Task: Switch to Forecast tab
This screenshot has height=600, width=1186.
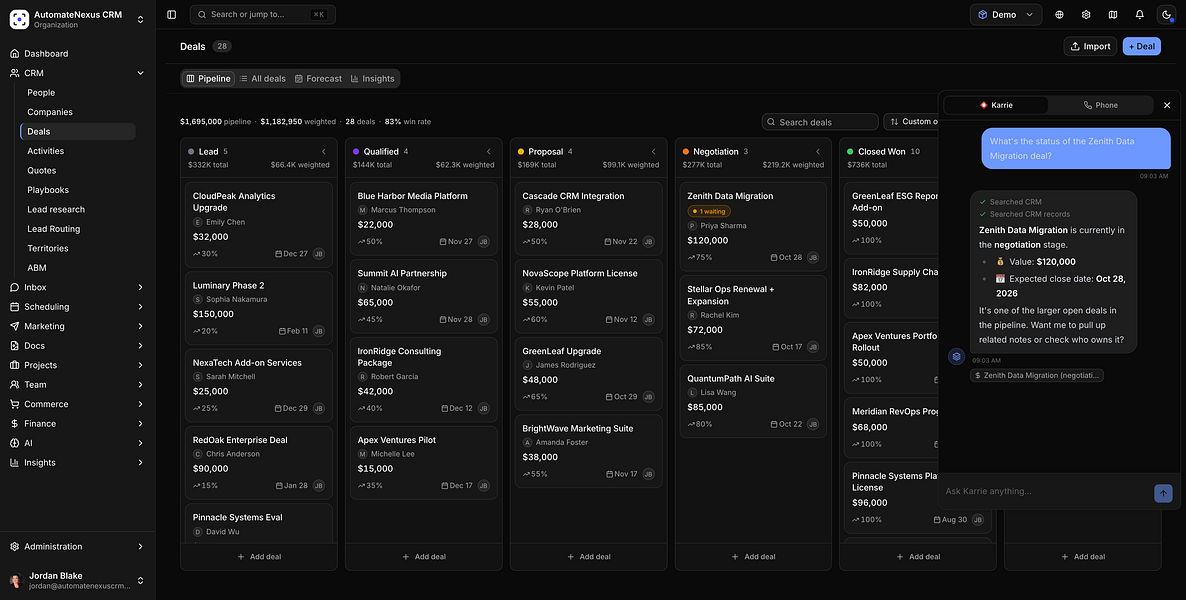Action: point(318,79)
